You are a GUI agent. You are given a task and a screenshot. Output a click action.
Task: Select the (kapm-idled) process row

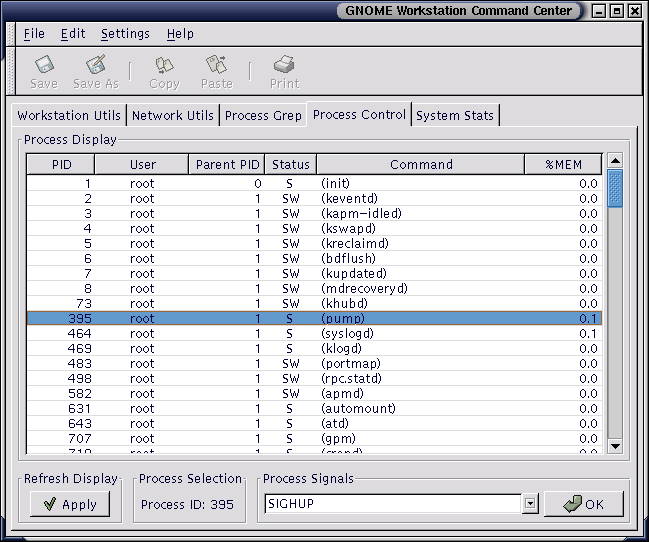click(x=314, y=213)
